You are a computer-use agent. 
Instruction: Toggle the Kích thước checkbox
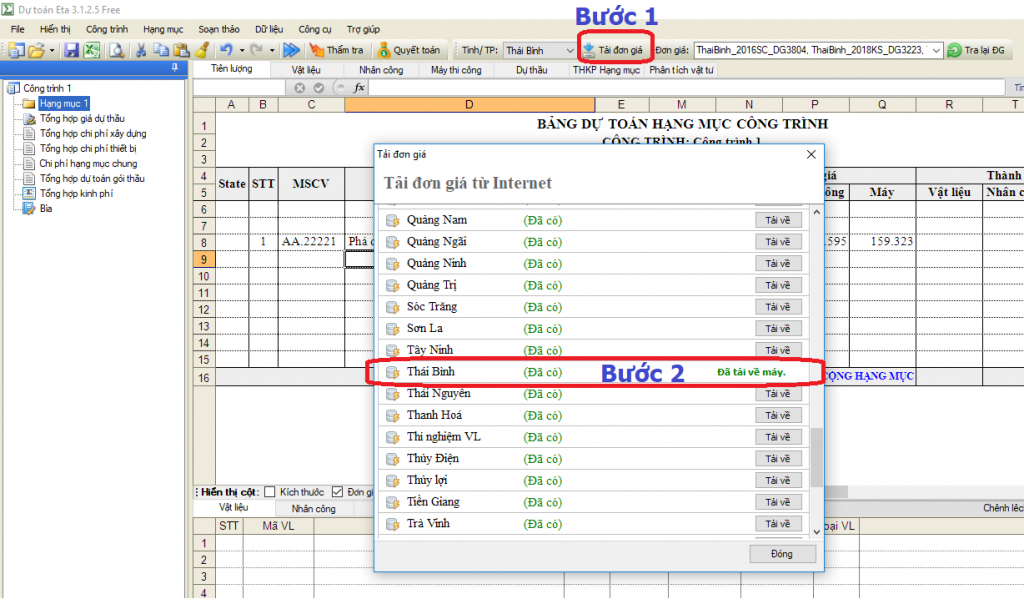270,492
